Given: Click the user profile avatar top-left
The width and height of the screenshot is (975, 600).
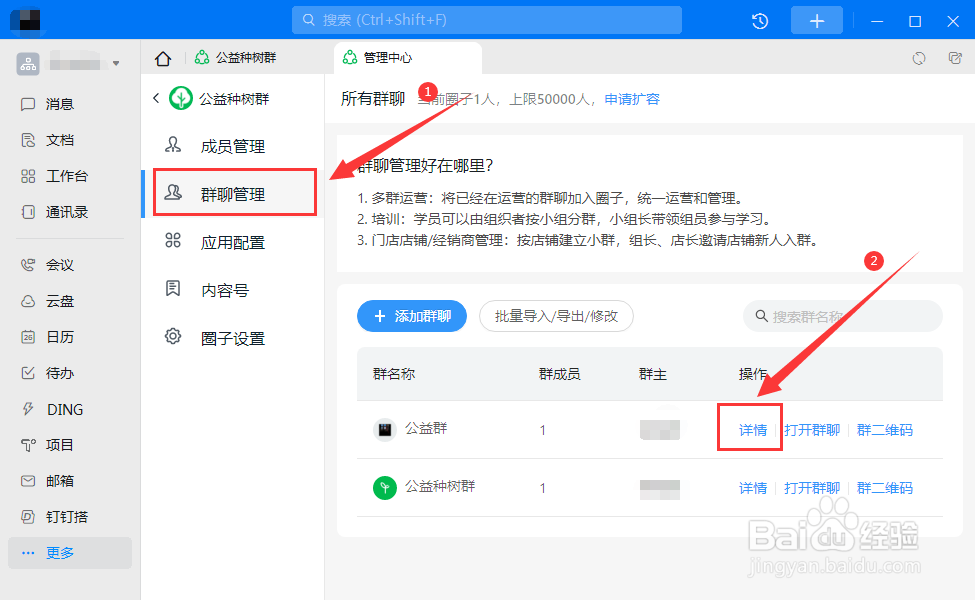Looking at the screenshot, I should click(25, 20).
